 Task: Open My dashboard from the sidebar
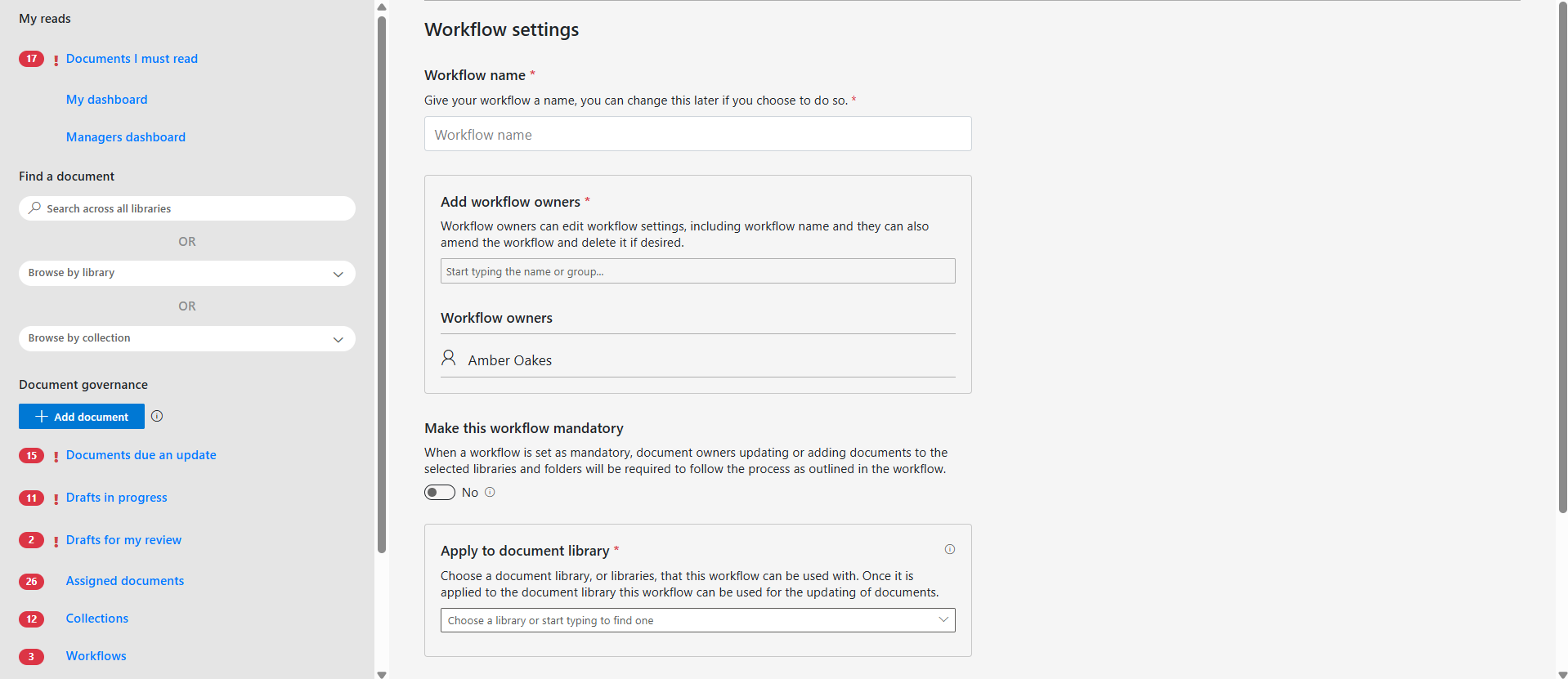click(106, 100)
